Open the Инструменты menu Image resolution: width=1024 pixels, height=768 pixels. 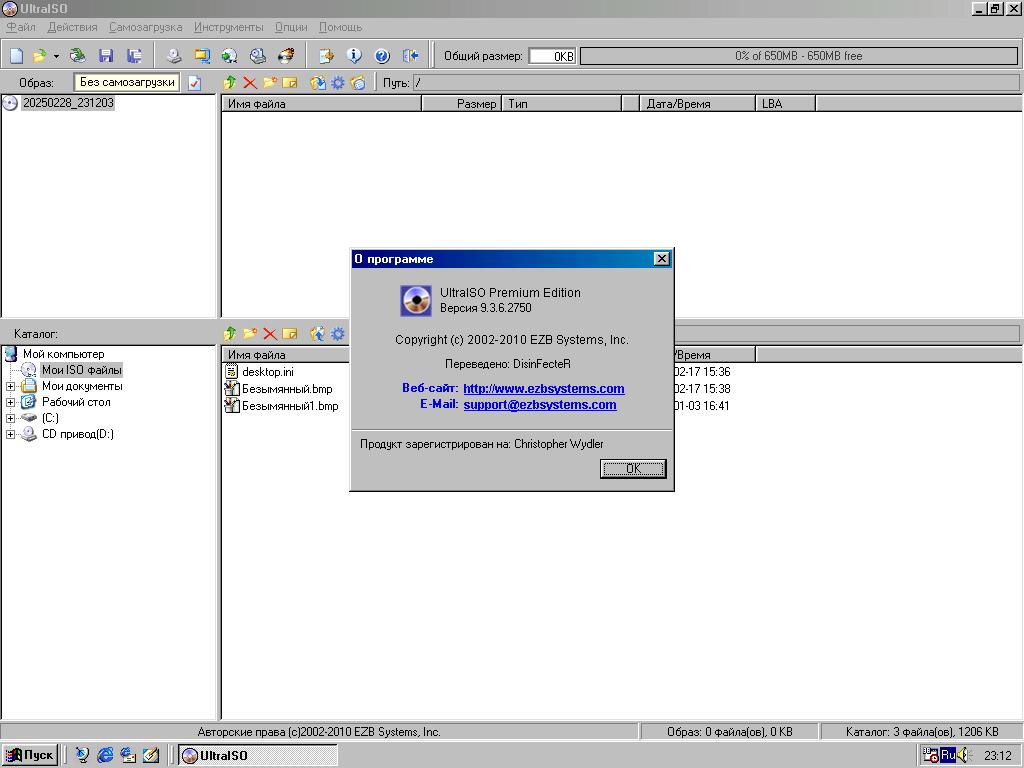click(228, 27)
